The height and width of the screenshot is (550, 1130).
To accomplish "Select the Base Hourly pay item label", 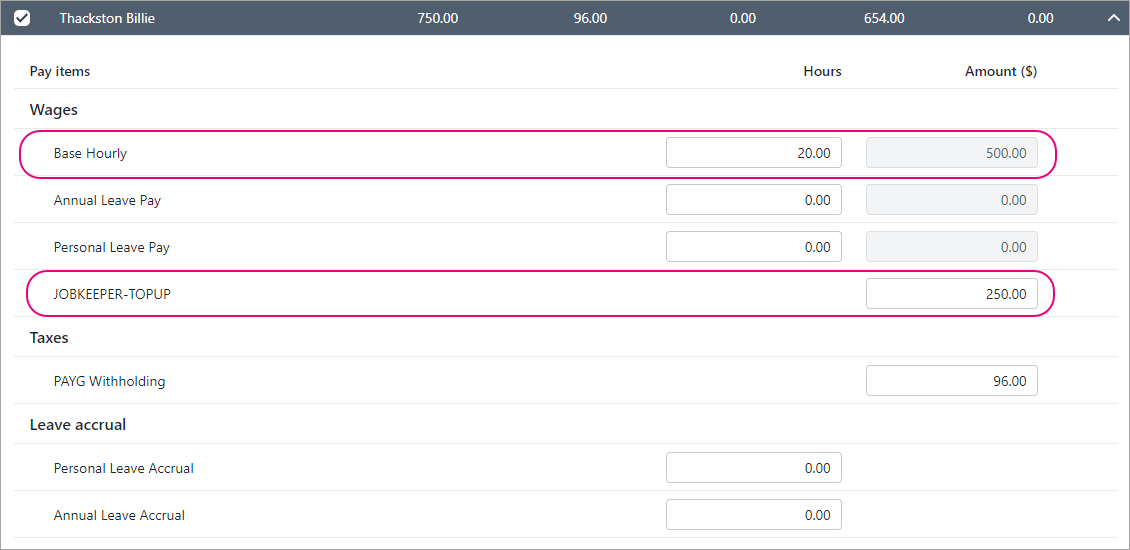I will click(x=90, y=153).
